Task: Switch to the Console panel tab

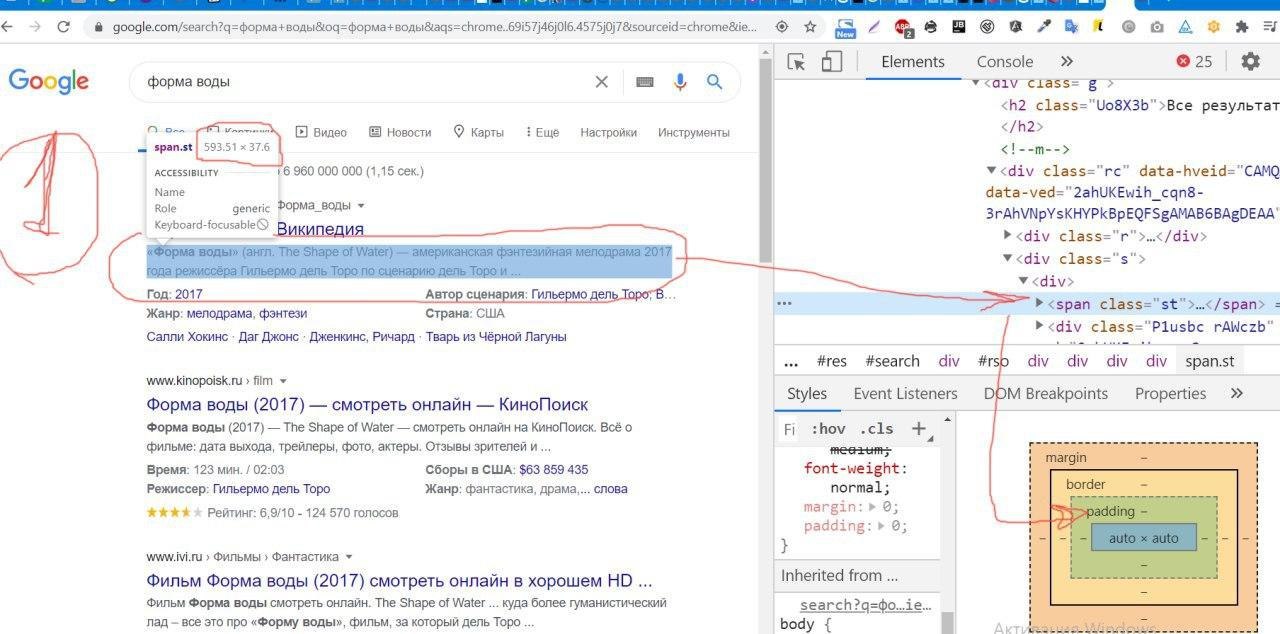Action: click(x=1005, y=62)
